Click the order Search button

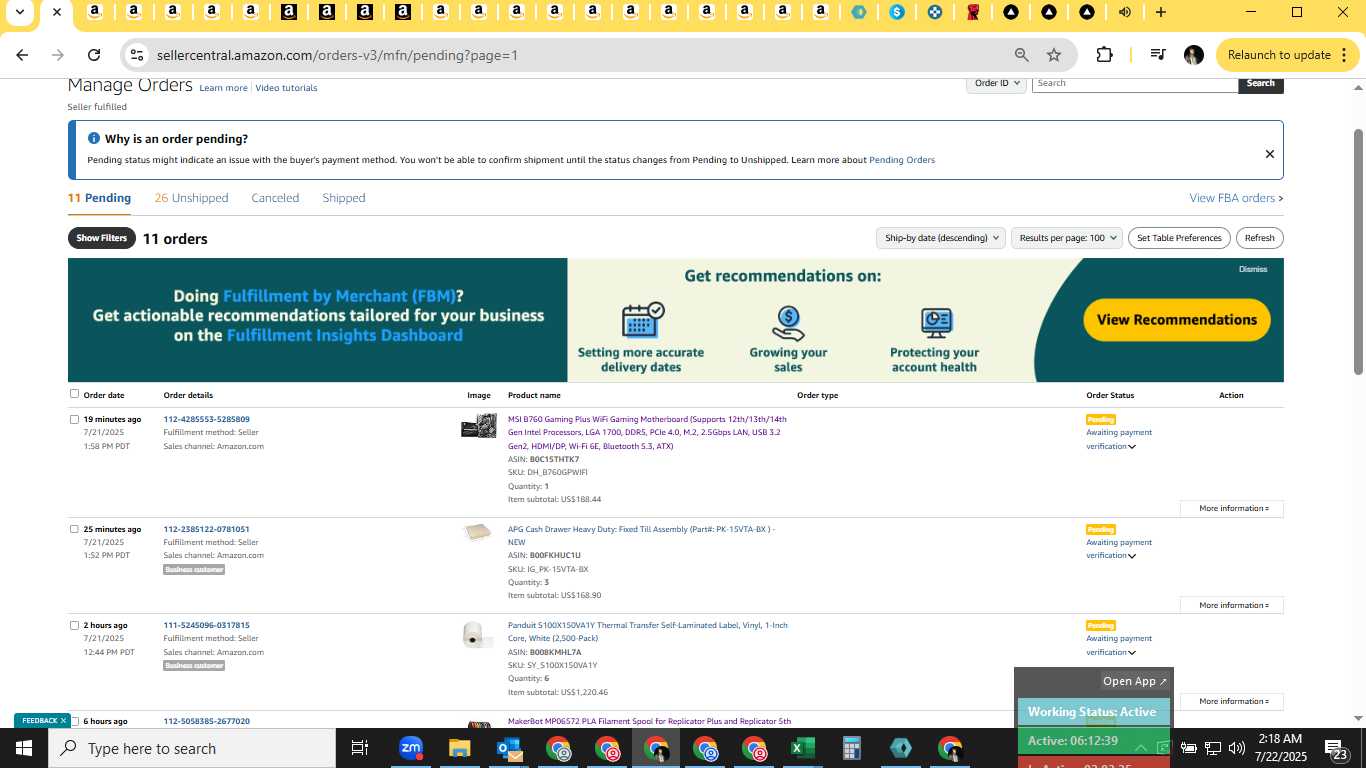pos(1260,83)
